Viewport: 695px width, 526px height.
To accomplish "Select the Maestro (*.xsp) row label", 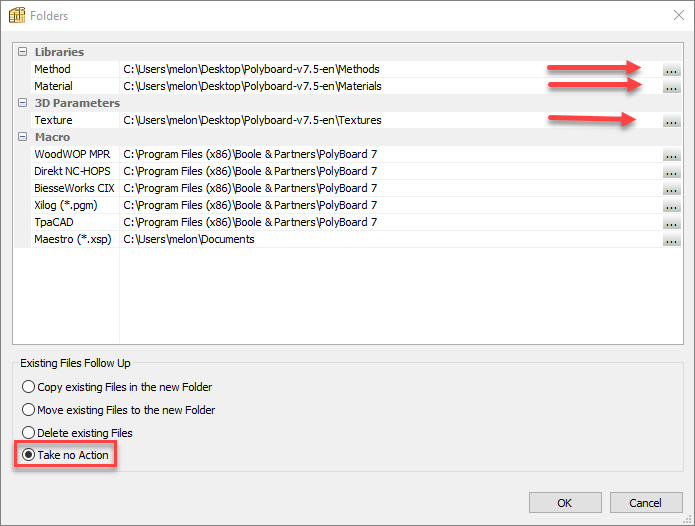I will [x=73, y=239].
